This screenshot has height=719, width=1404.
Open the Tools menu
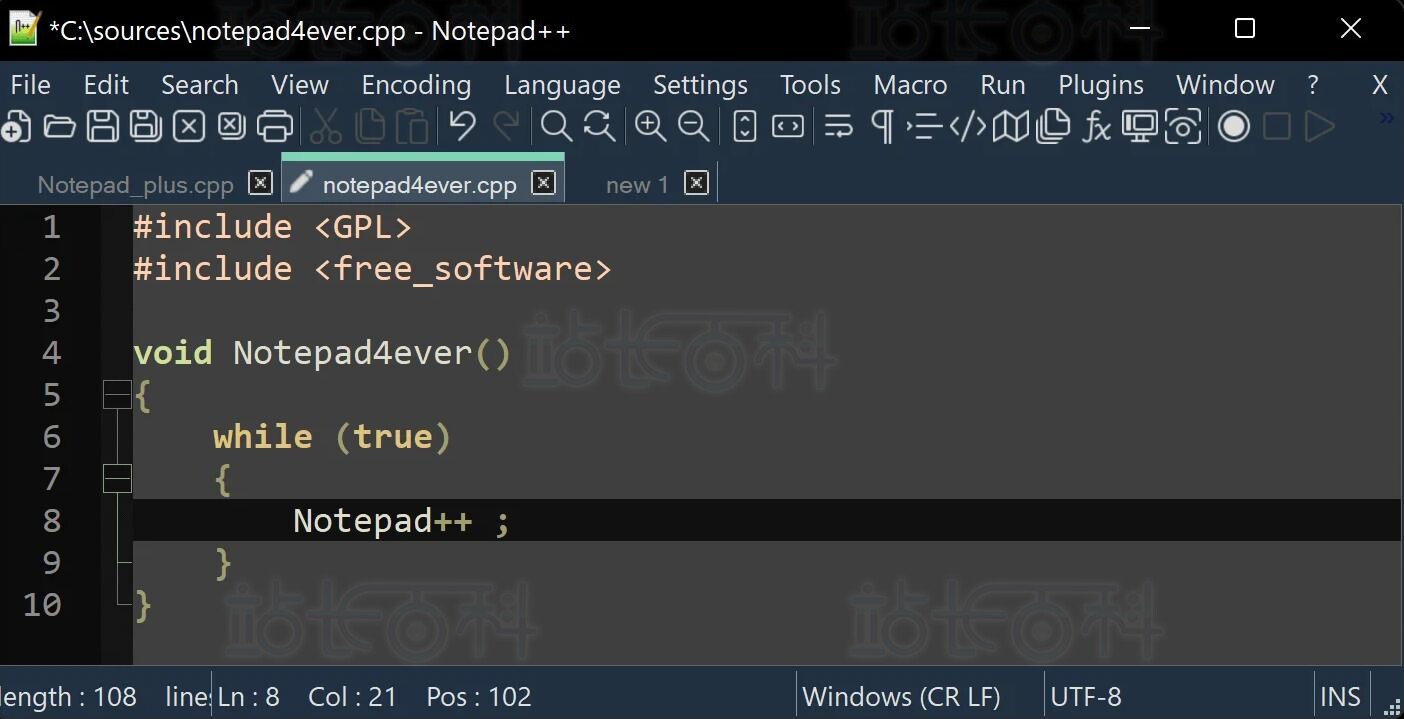click(810, 85)
